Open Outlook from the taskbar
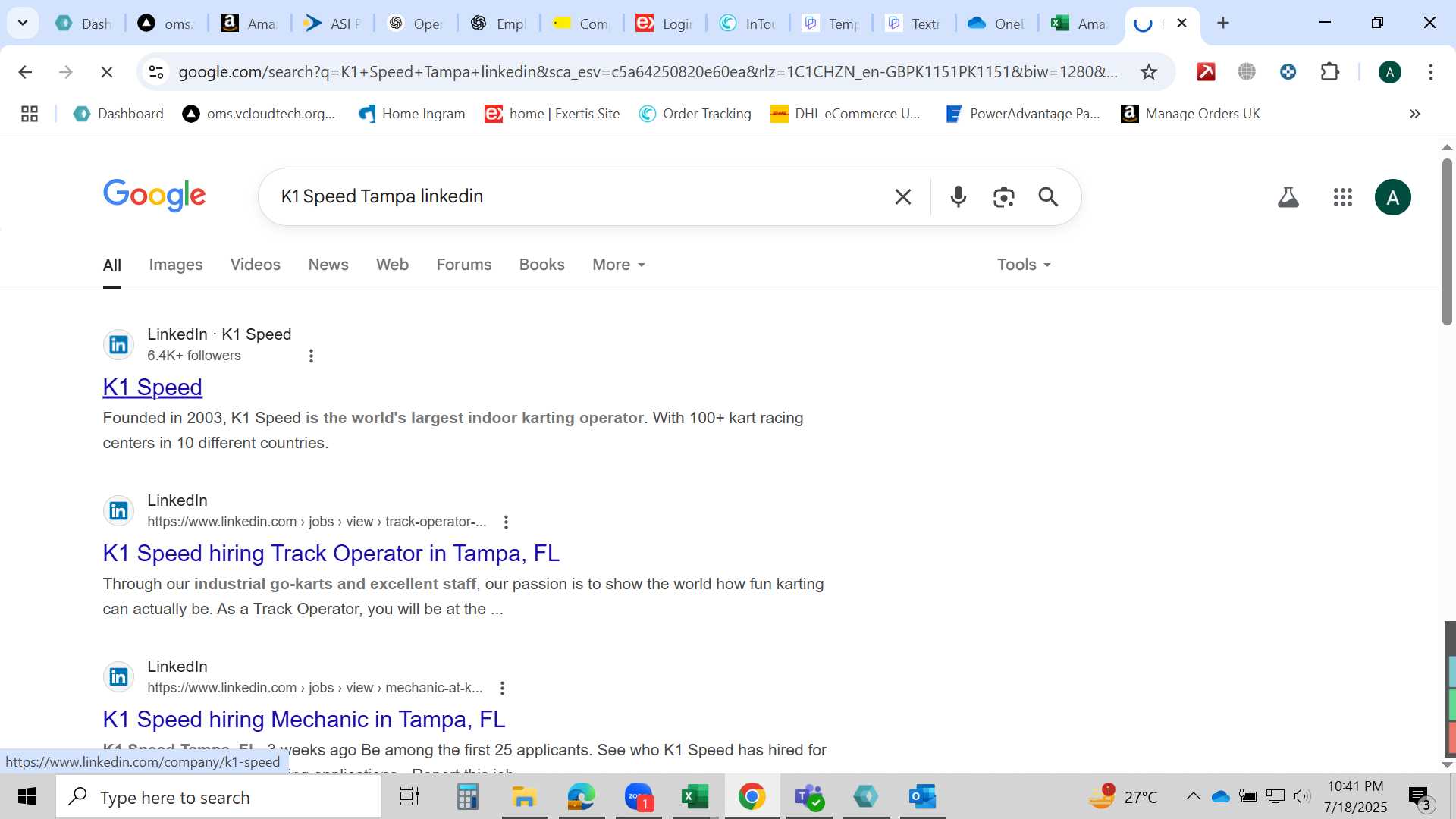This screenshot has width=1456, height=819. 922,797
